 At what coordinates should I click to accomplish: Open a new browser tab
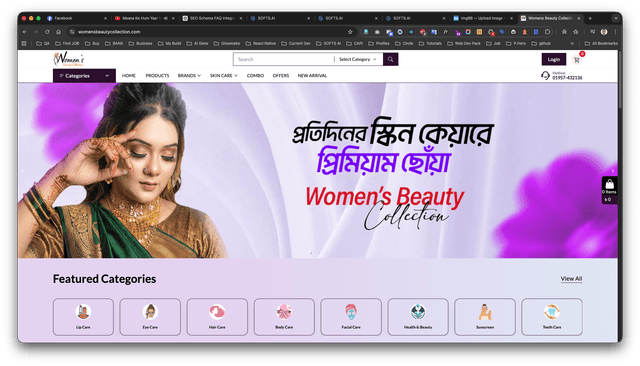tap(590, 18)
